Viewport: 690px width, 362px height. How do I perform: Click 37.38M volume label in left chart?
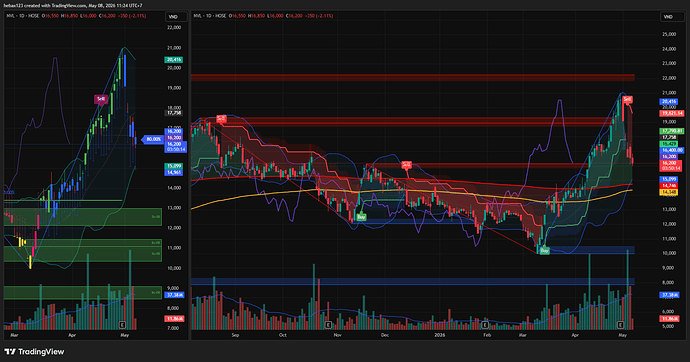tap(174, 295)
